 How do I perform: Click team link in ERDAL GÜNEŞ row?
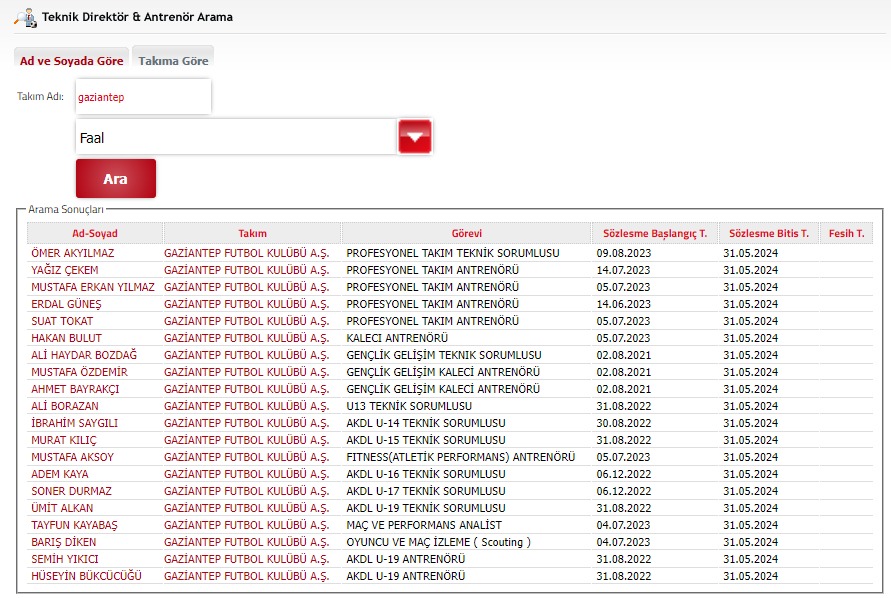[246, 304]
